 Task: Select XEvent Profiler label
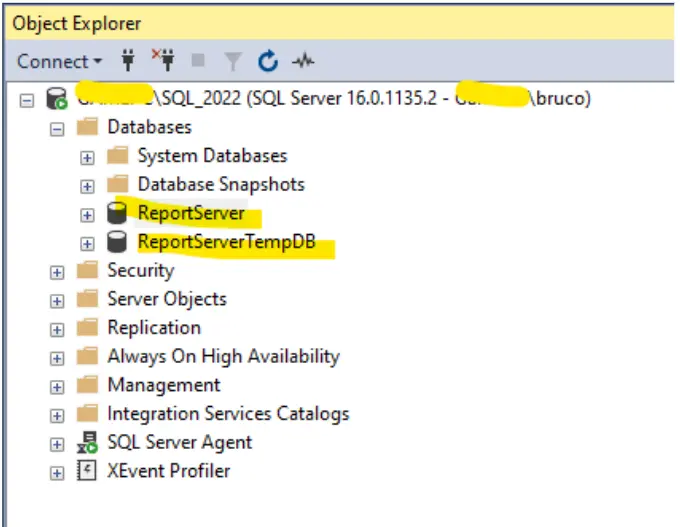pos(169,471)
